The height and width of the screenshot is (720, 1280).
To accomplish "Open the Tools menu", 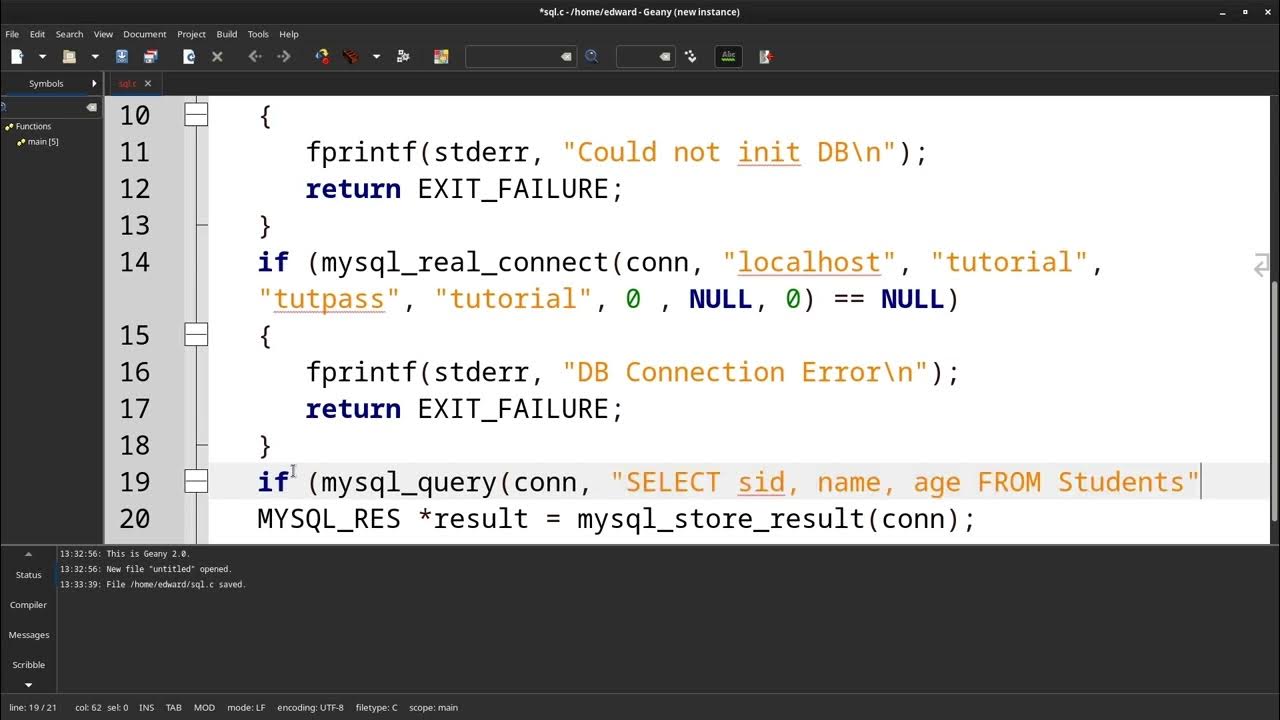I will pos(258,34).
